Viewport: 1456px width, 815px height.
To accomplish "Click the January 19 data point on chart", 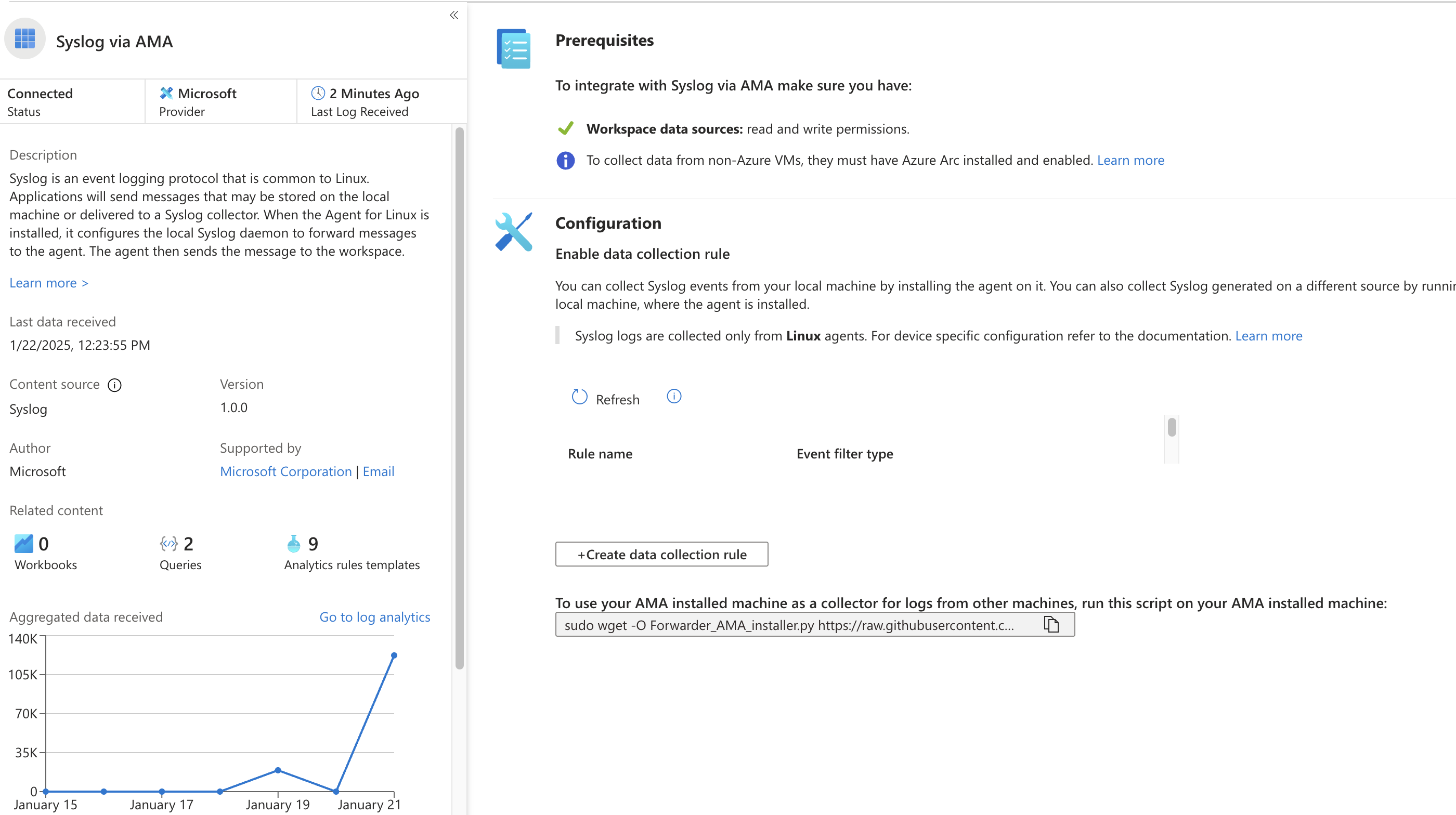I will coord(278,770).
